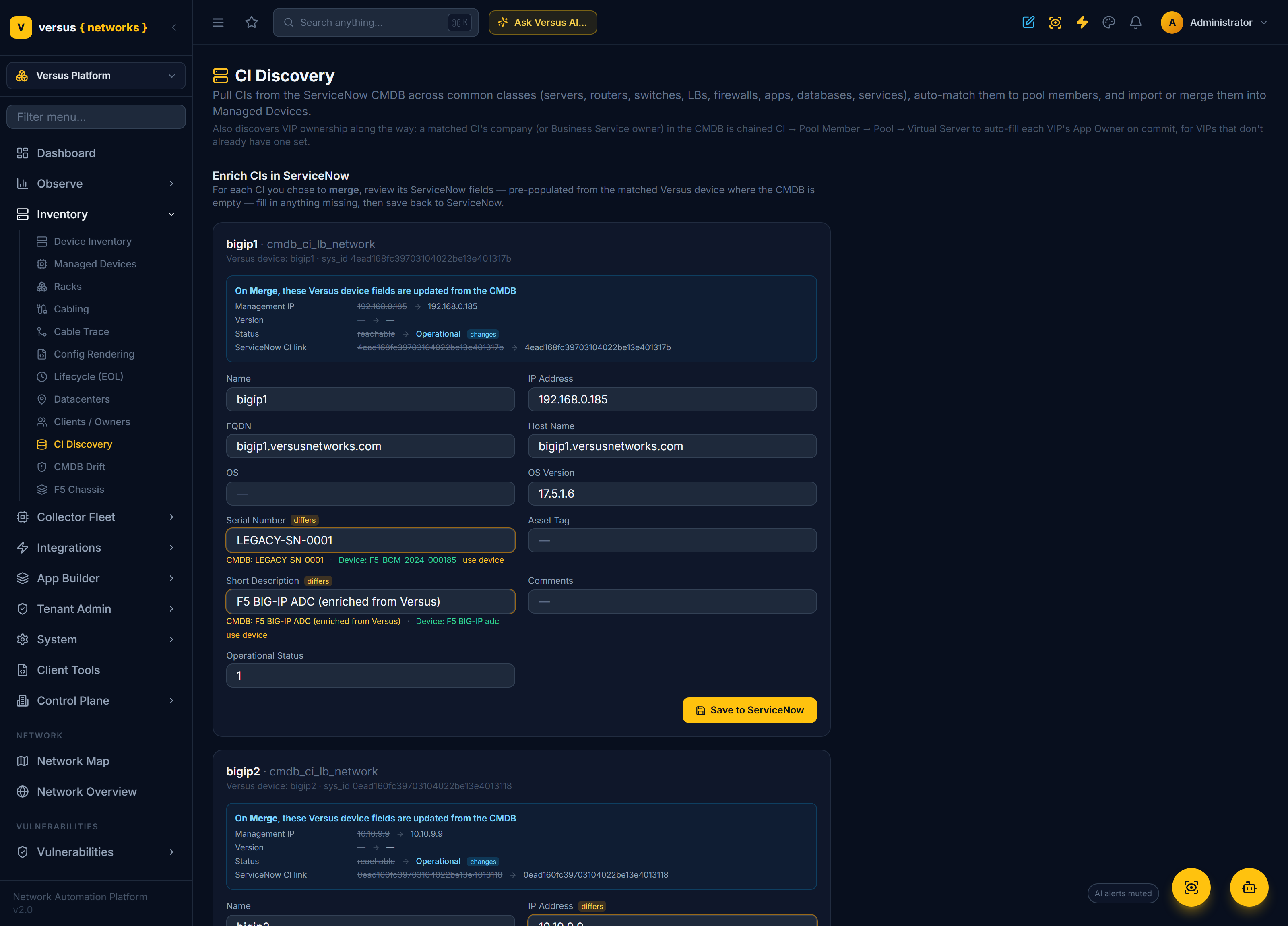Click the Filter menu input
Image resolution: width=1288 pixels, height=926 pixels.
tap(96, 117)
